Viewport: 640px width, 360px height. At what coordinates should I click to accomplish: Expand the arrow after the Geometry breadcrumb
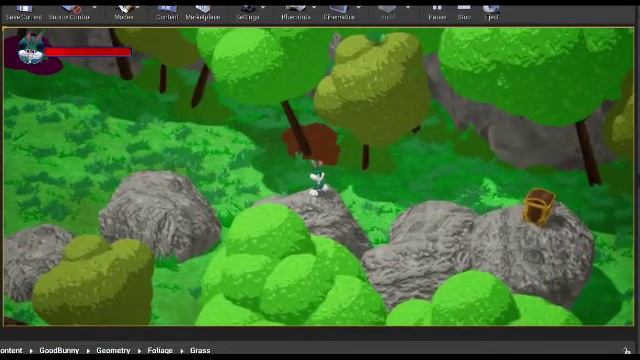click(x=139, y=351)
